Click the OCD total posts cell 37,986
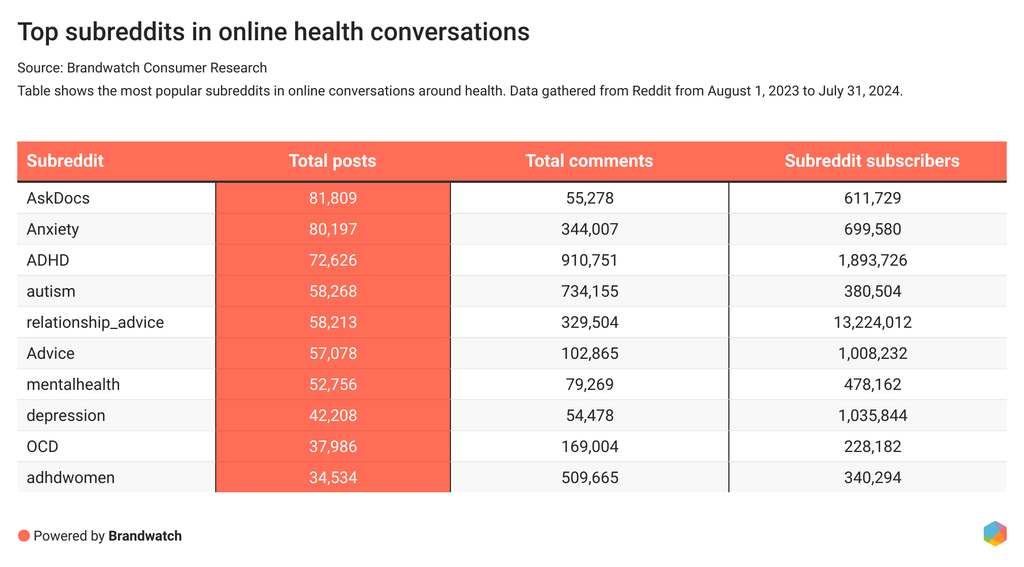1024x567 pixels. click(x=333, y=446)
